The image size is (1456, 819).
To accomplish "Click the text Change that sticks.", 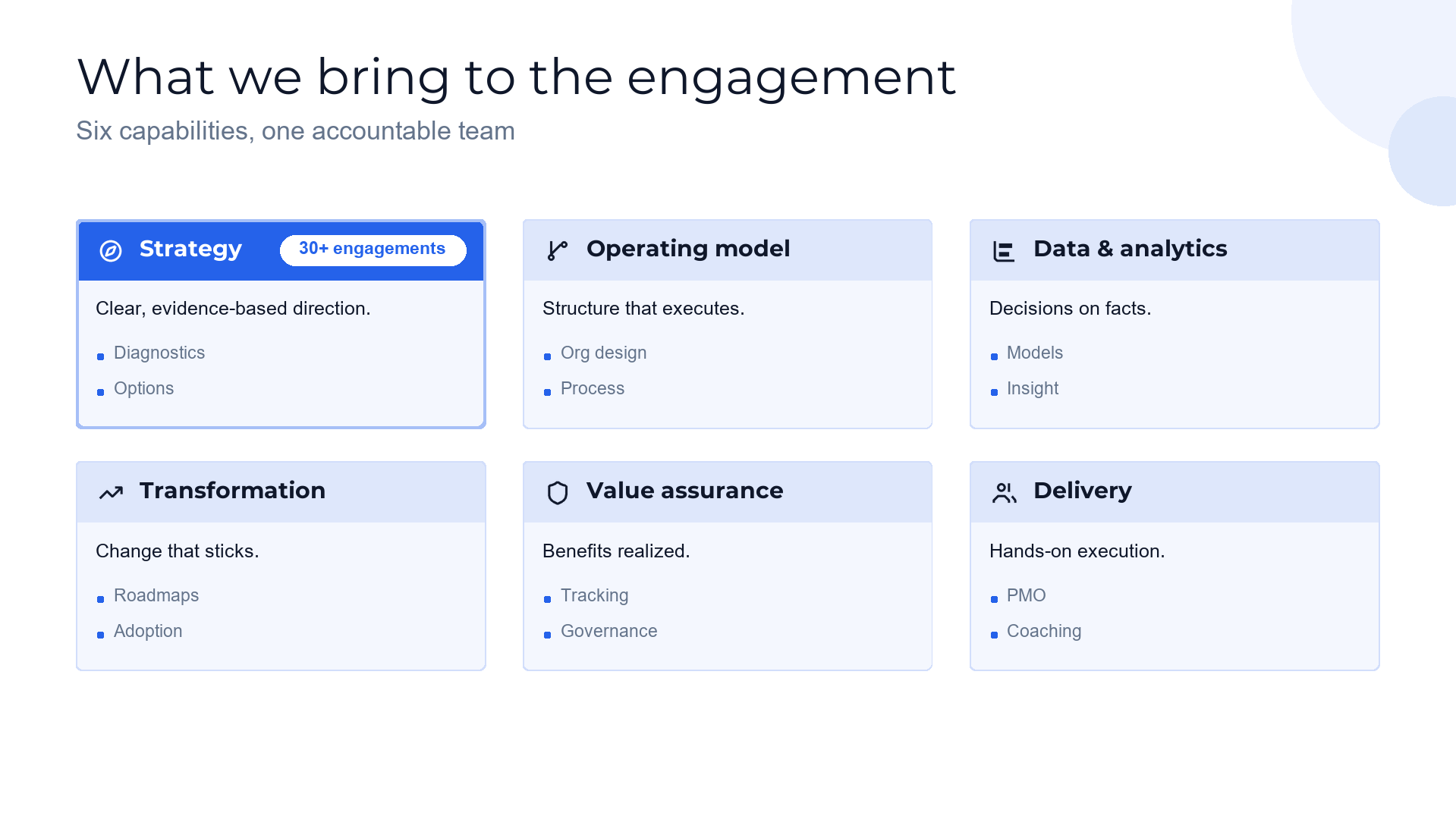I will (178, 551).
